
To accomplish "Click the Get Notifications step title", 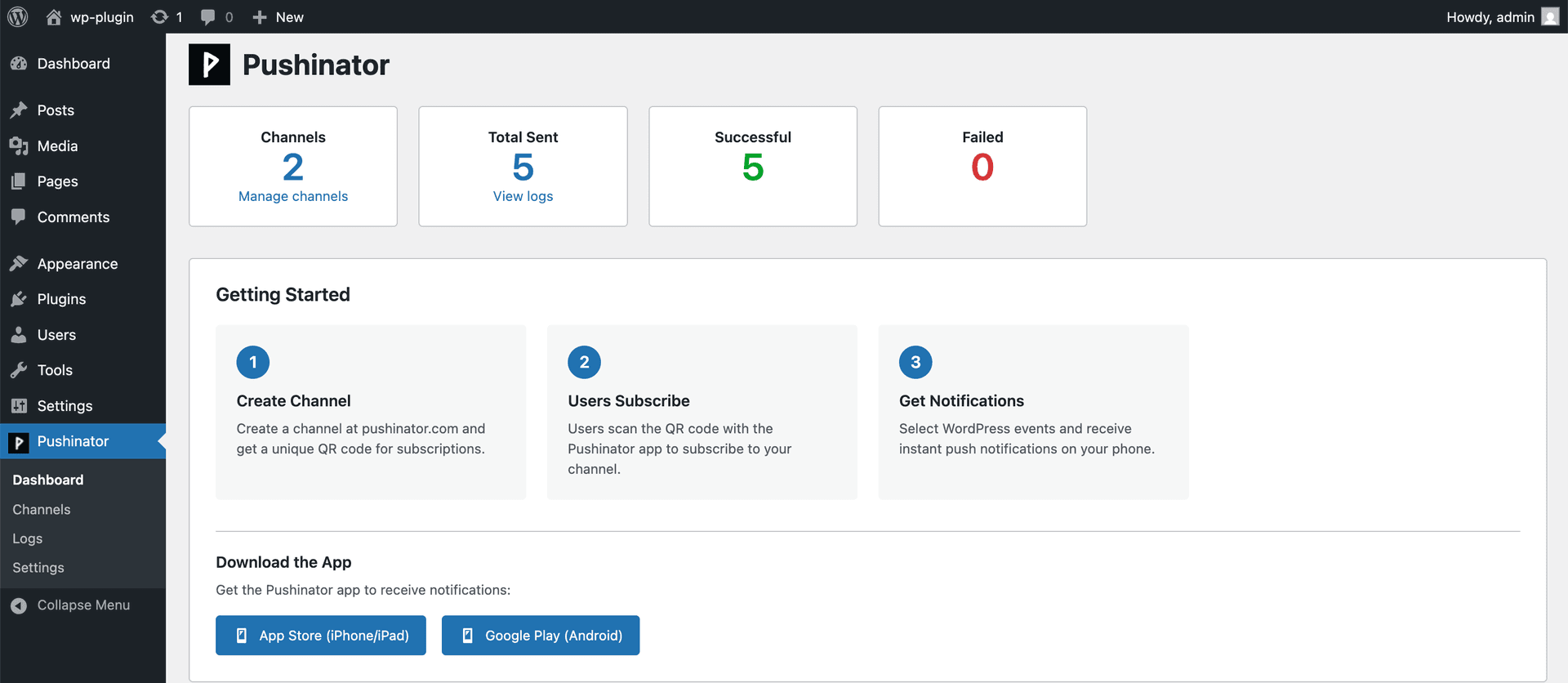I will (x=961, y=401).
